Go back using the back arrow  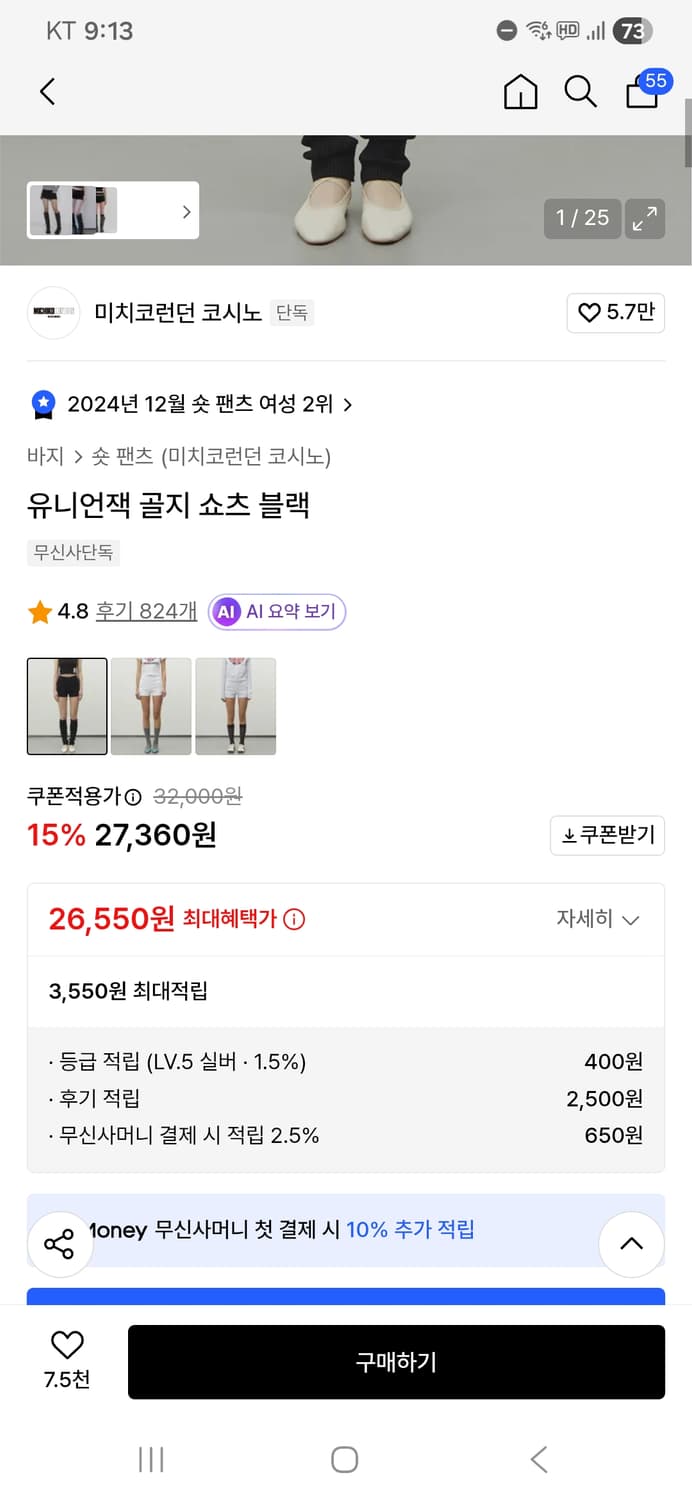point(47,91)
